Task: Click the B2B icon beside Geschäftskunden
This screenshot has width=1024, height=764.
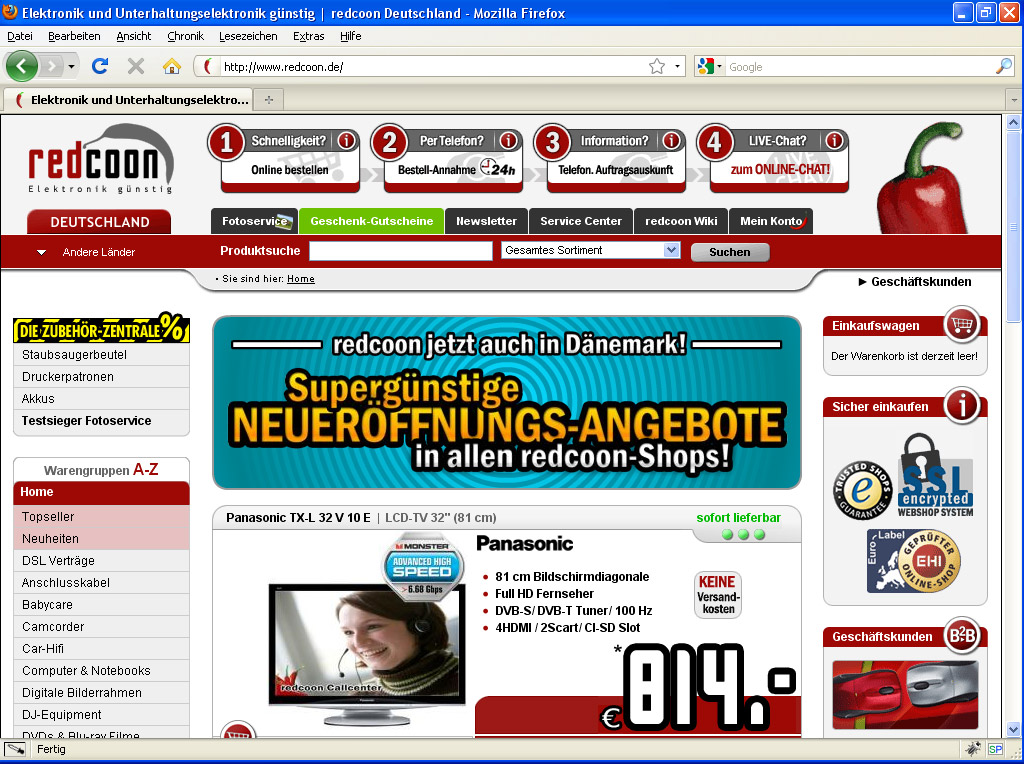Action: [x=962, y=636]
